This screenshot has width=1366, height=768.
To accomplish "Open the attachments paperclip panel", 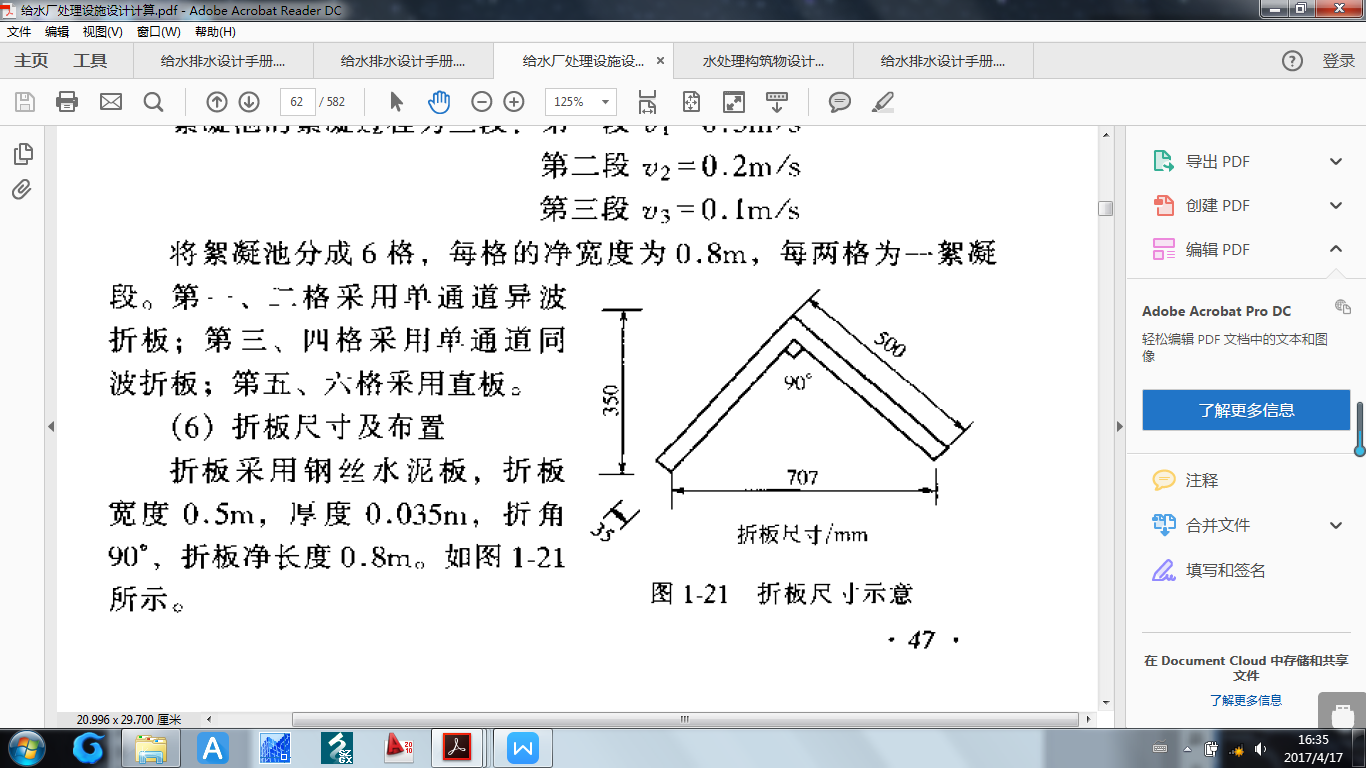I will 22,189.
